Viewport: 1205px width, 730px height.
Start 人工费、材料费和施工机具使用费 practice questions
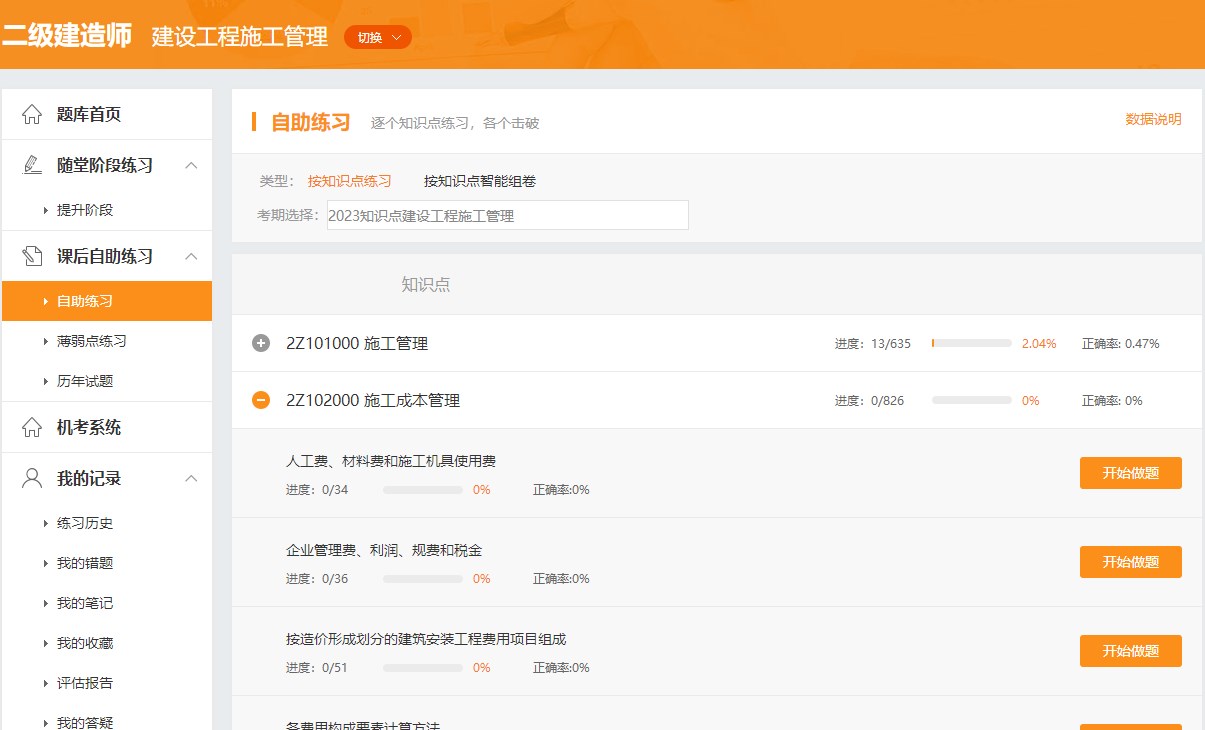(1130, 472)
